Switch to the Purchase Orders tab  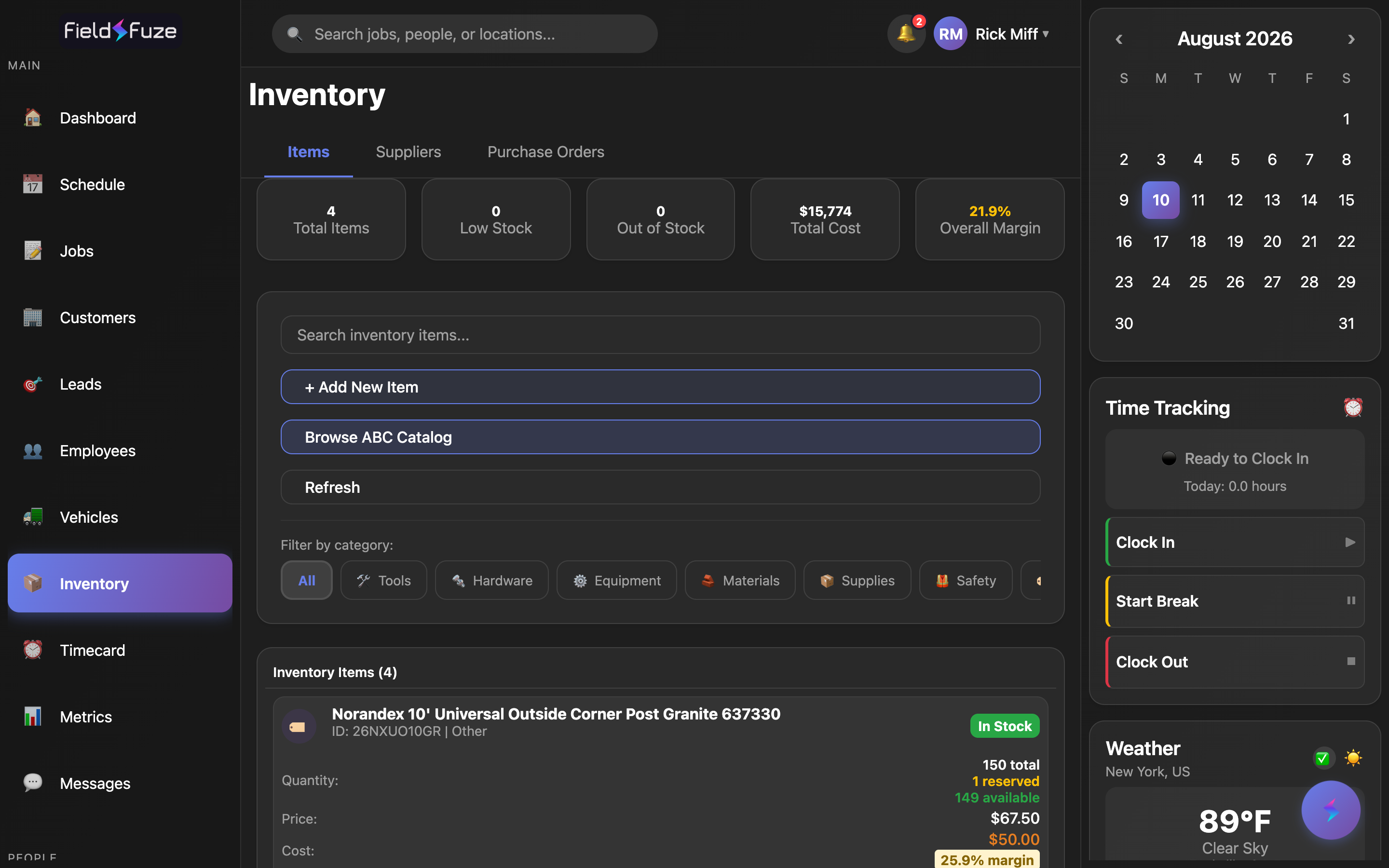pos(545,151)
